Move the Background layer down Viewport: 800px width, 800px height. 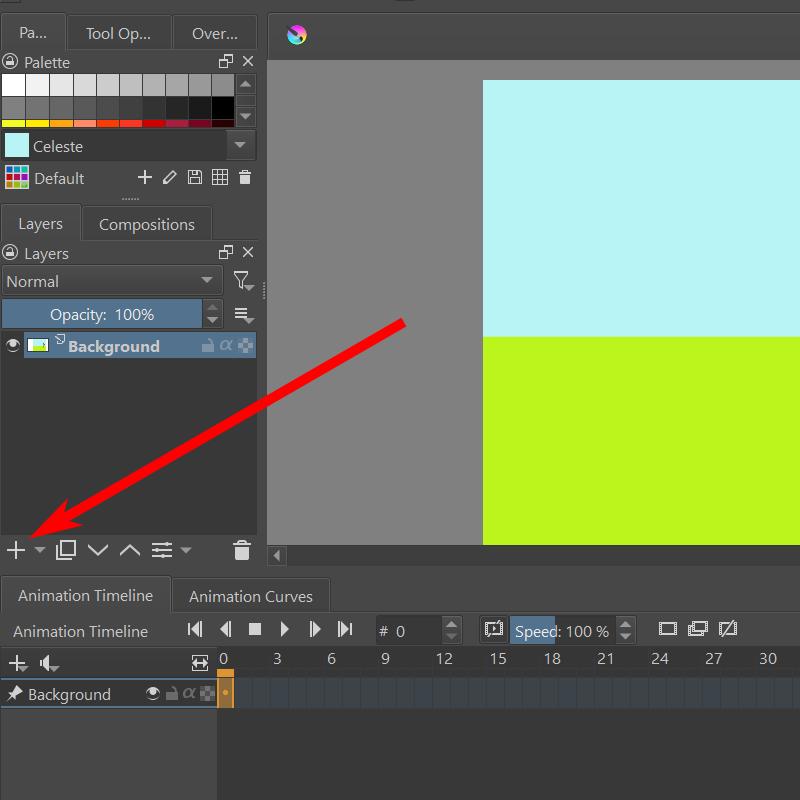point(97,549)
